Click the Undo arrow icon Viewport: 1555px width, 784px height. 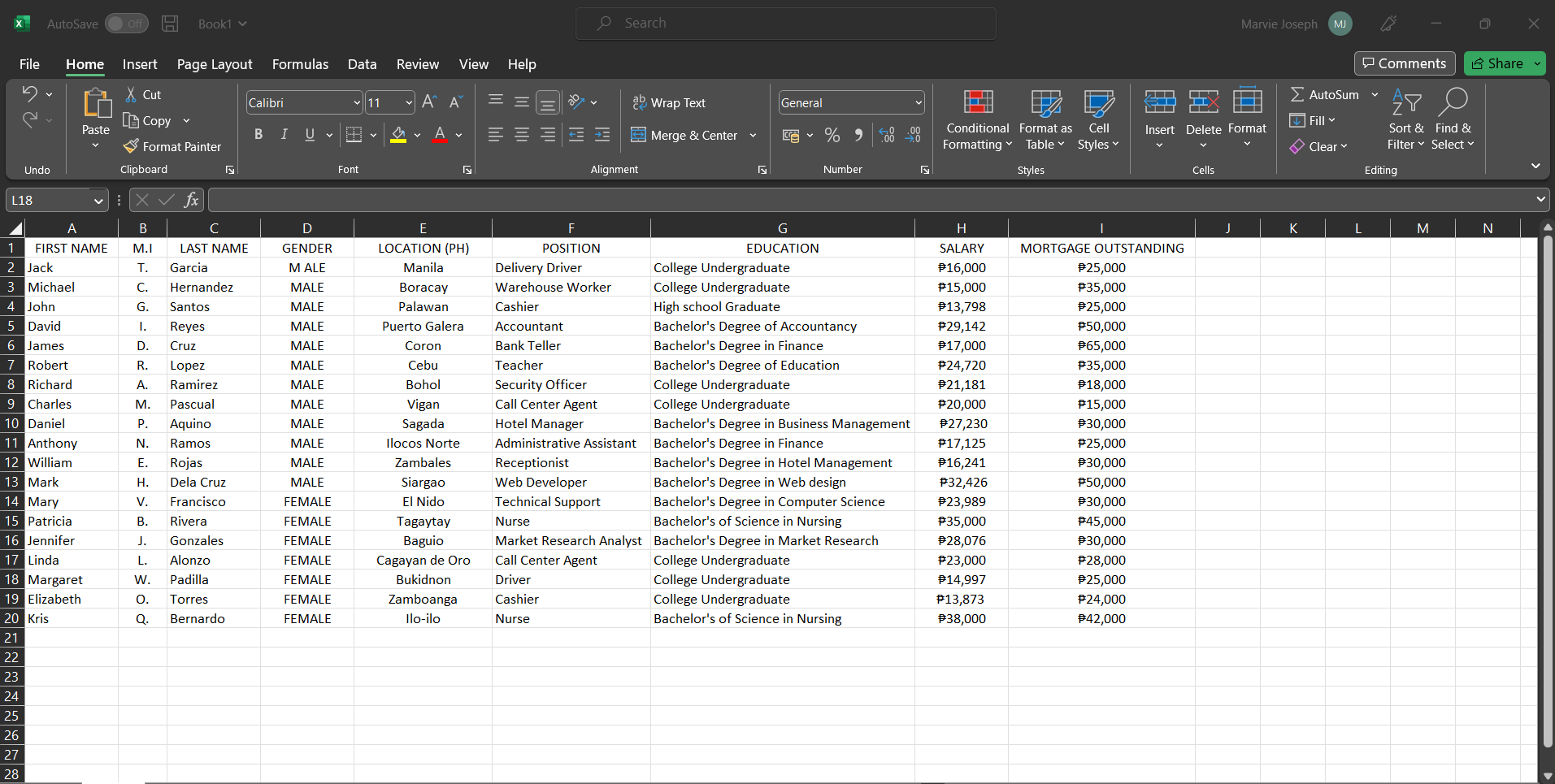30,94
